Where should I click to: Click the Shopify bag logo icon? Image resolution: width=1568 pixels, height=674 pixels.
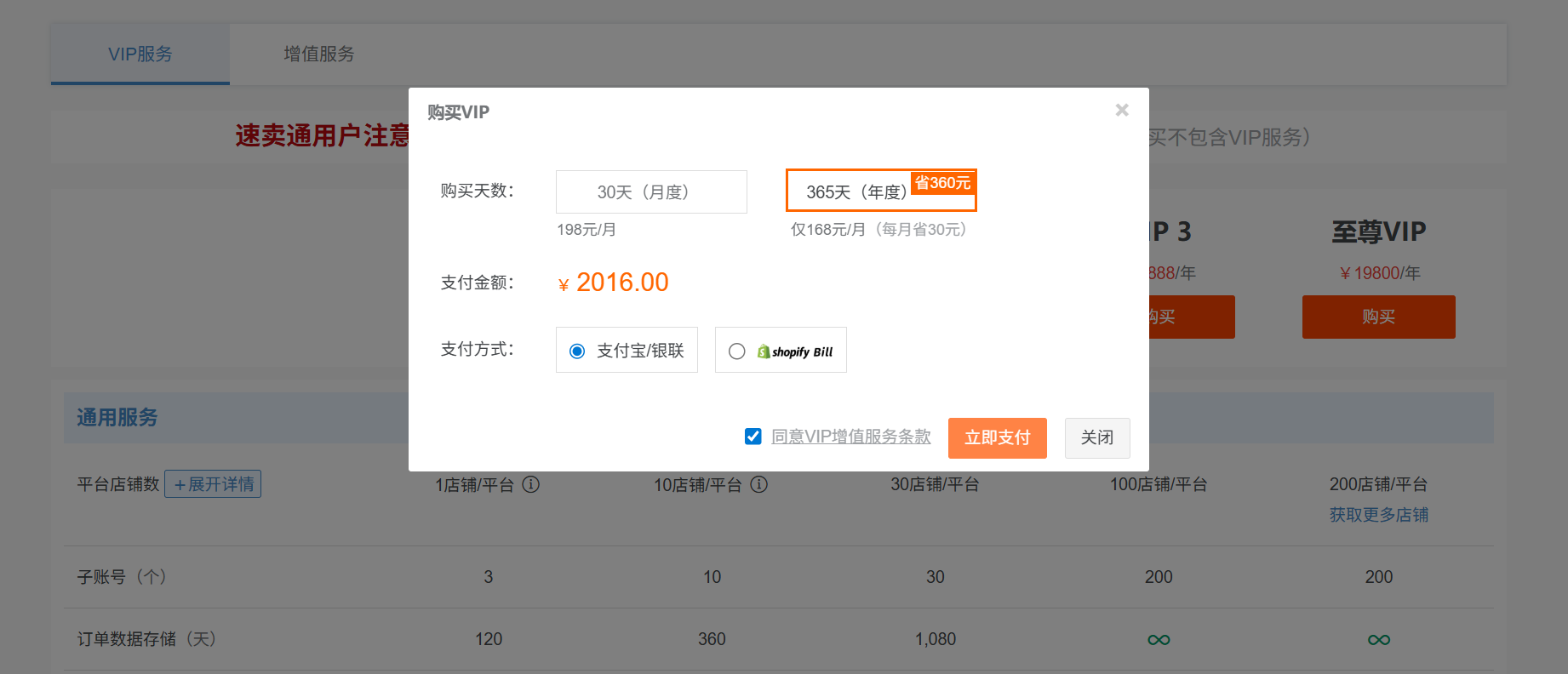tap(764, 351)
